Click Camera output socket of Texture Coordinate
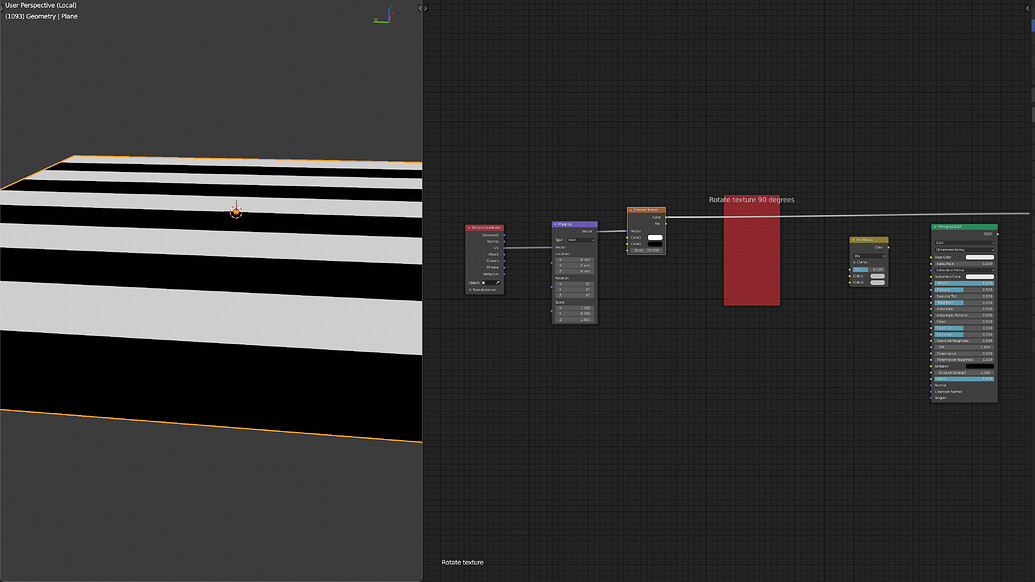Screen dimensions: 1035x582 504,261
